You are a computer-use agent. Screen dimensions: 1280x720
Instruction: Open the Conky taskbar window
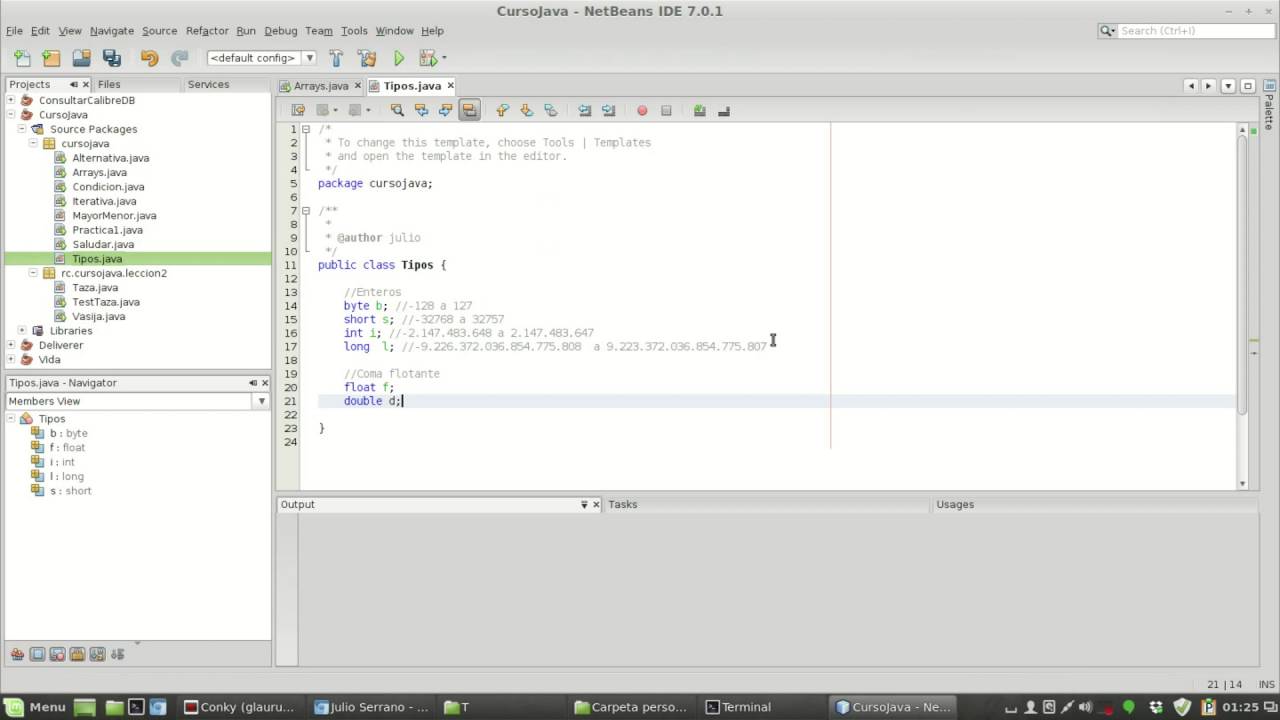pos(240,706)
